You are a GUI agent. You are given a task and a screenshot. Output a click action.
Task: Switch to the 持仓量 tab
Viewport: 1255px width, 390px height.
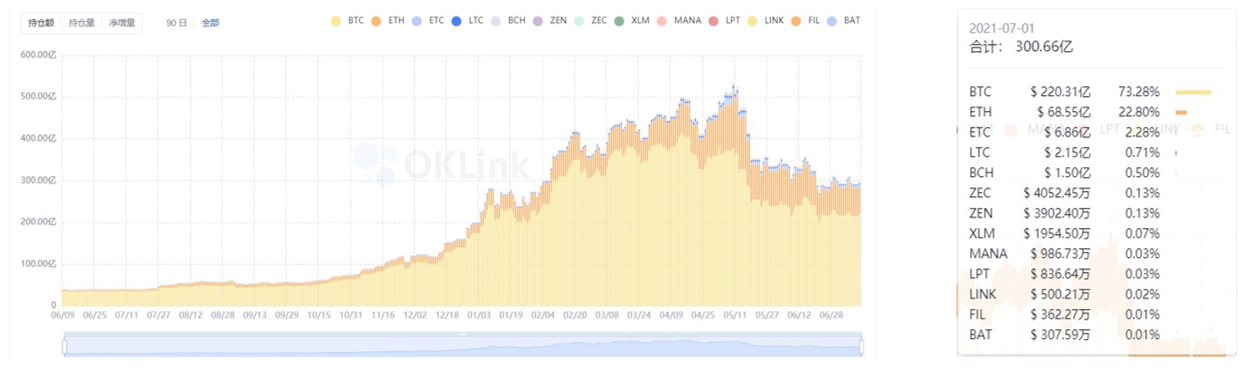82,22
